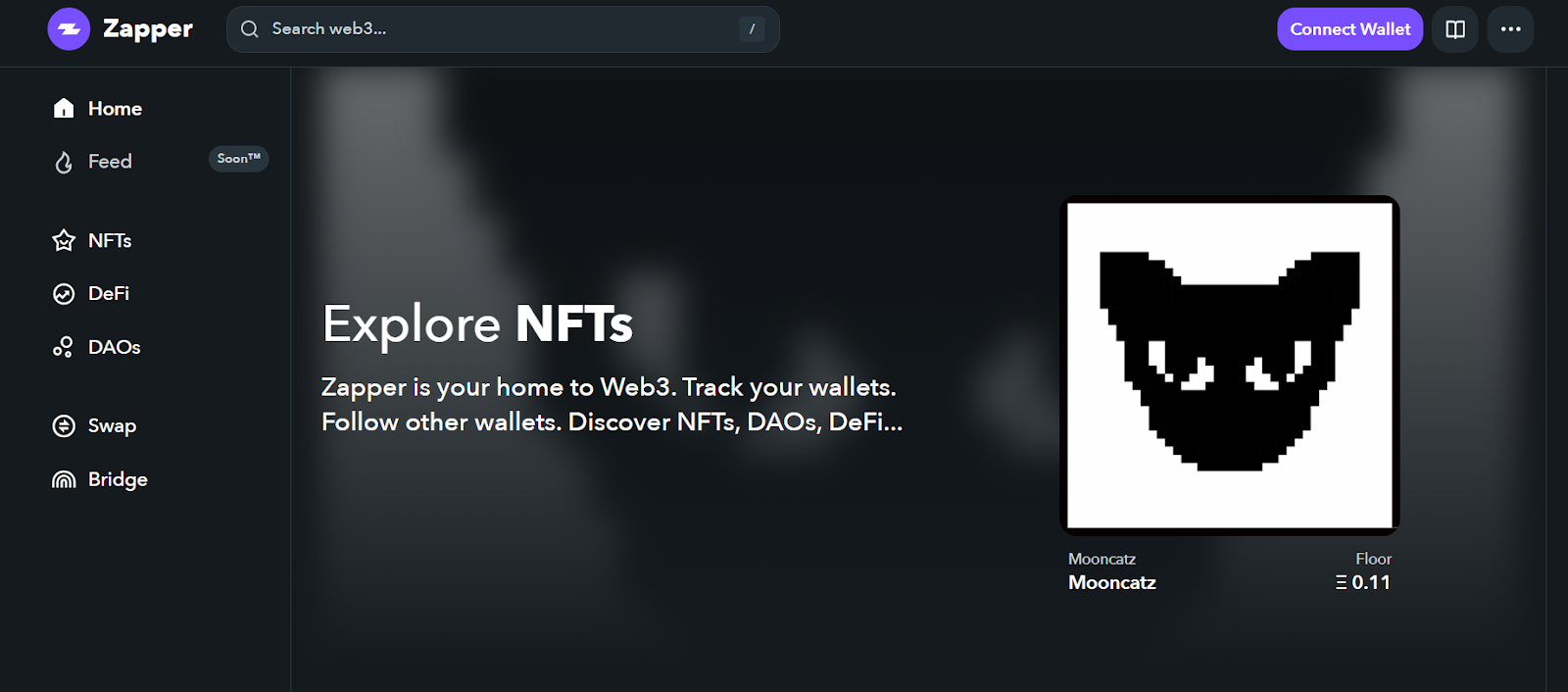Click the DAOs nodes icon

[64, 347]
